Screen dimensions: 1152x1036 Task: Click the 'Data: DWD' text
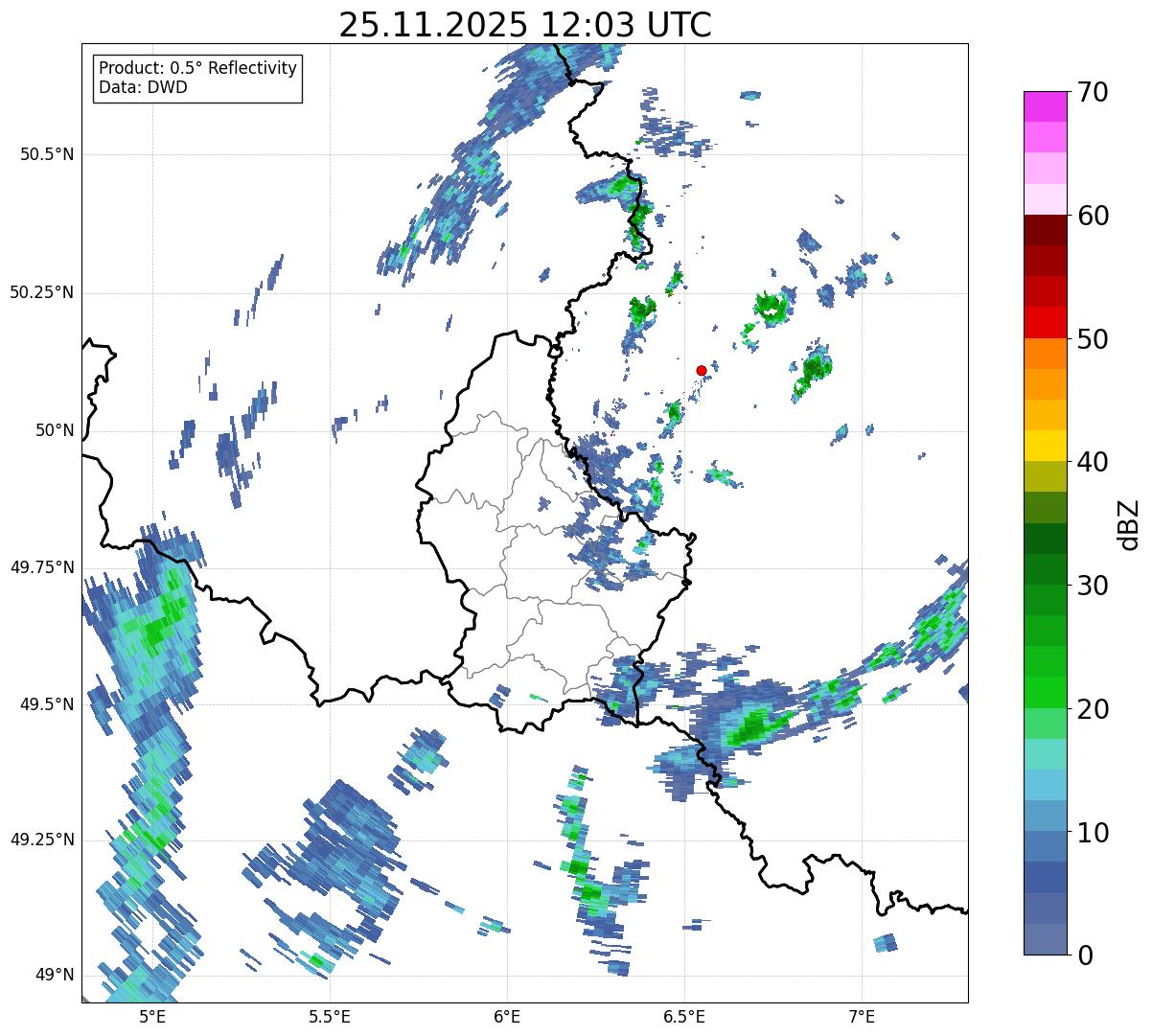[143, 87]
